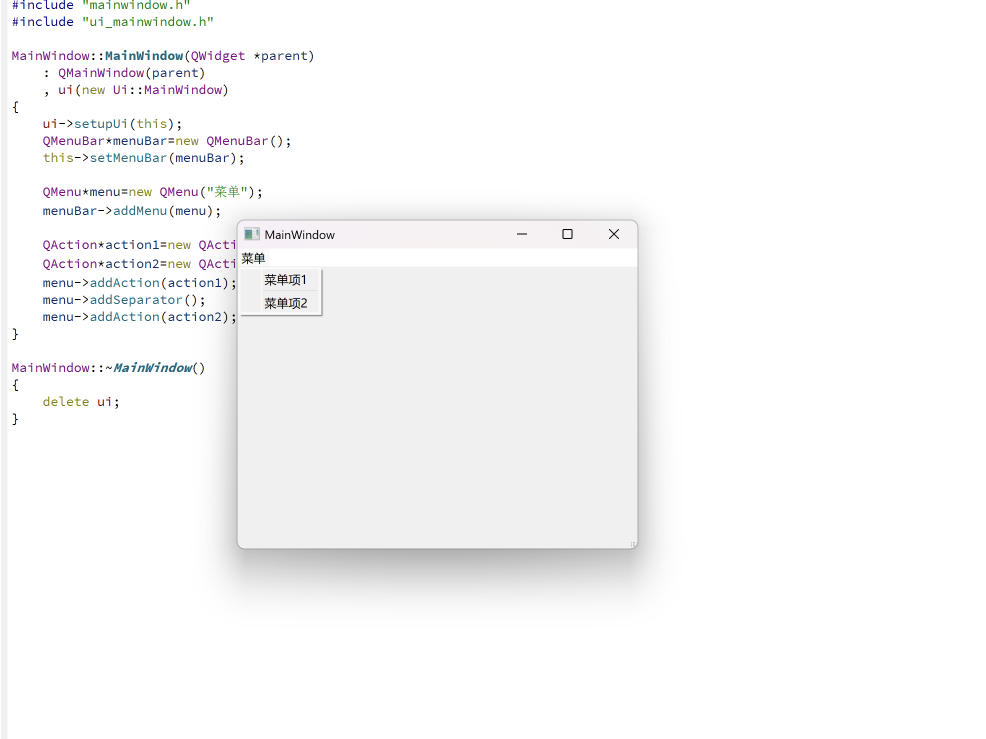Click the QMenuBar*menuBar=new QMenuBar(); line

pos(167,141)
